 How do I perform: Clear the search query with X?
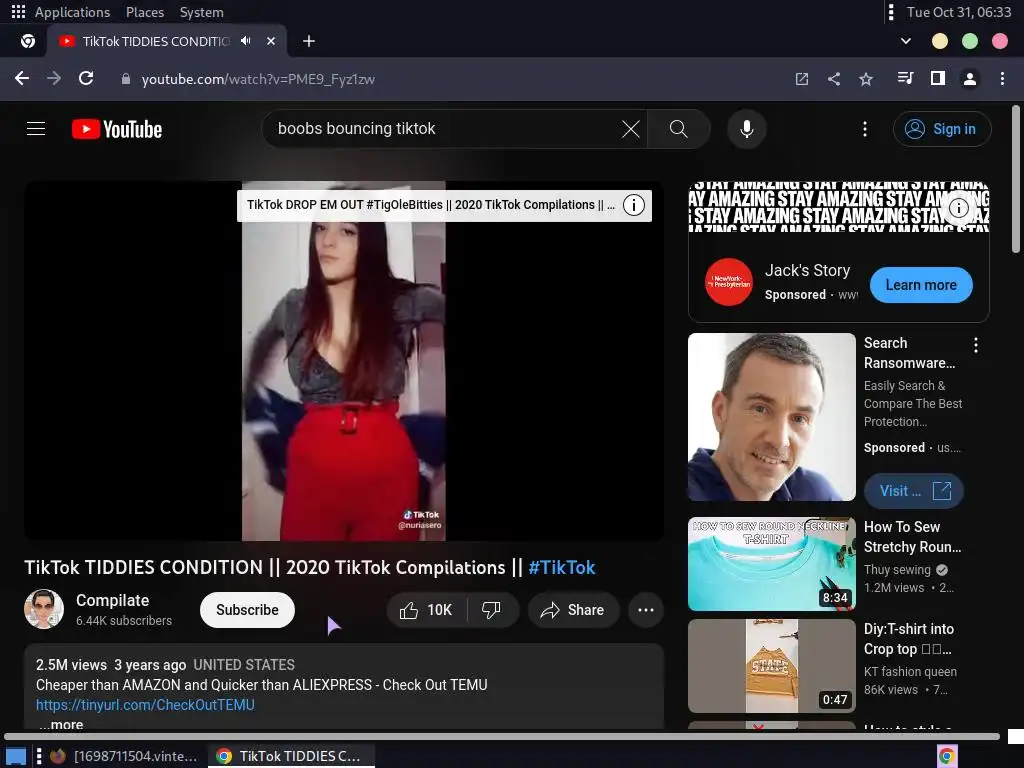click(631, 129)
